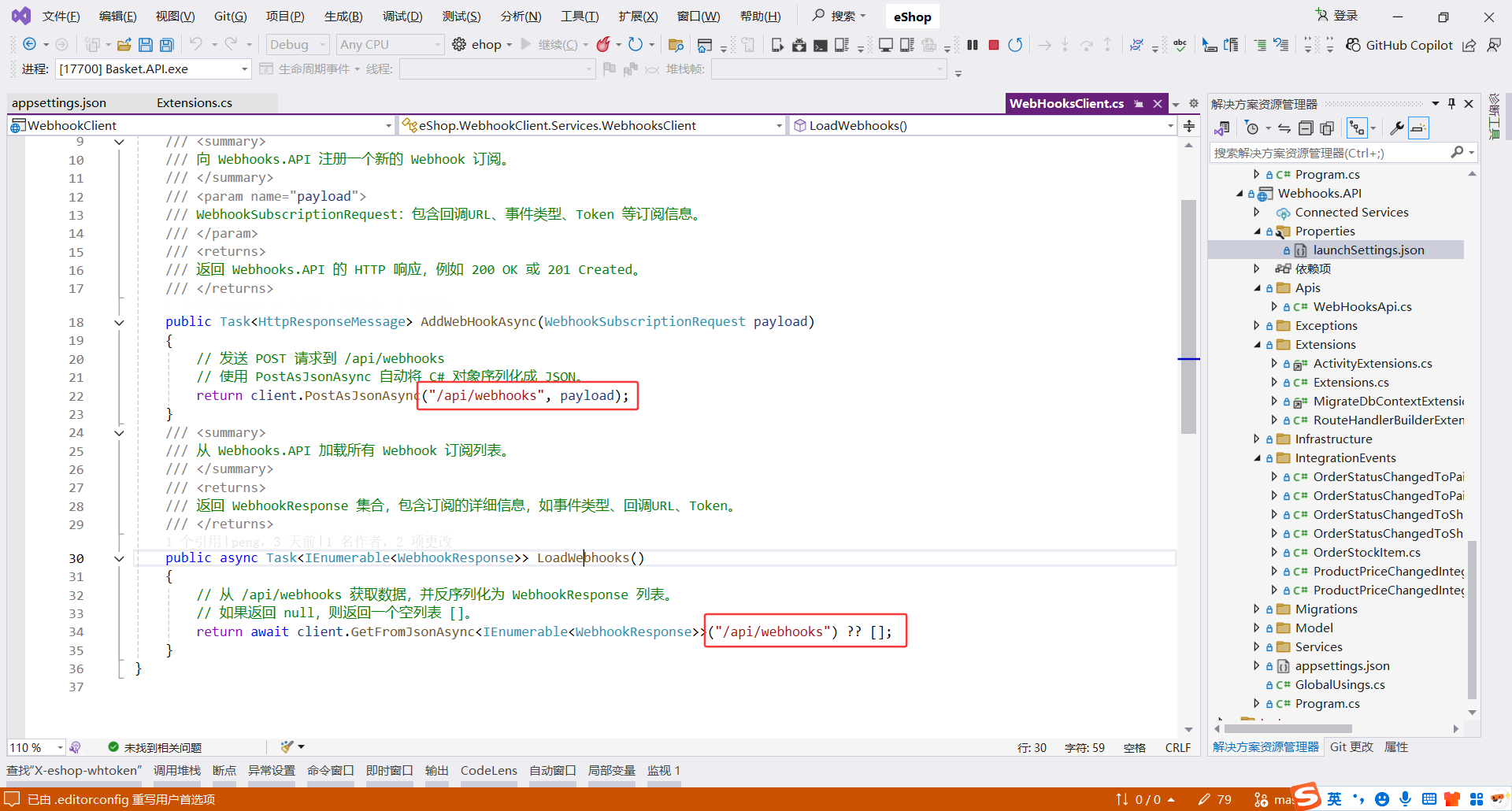Click the Navigate Backward arrow icon

click(29, 45)
